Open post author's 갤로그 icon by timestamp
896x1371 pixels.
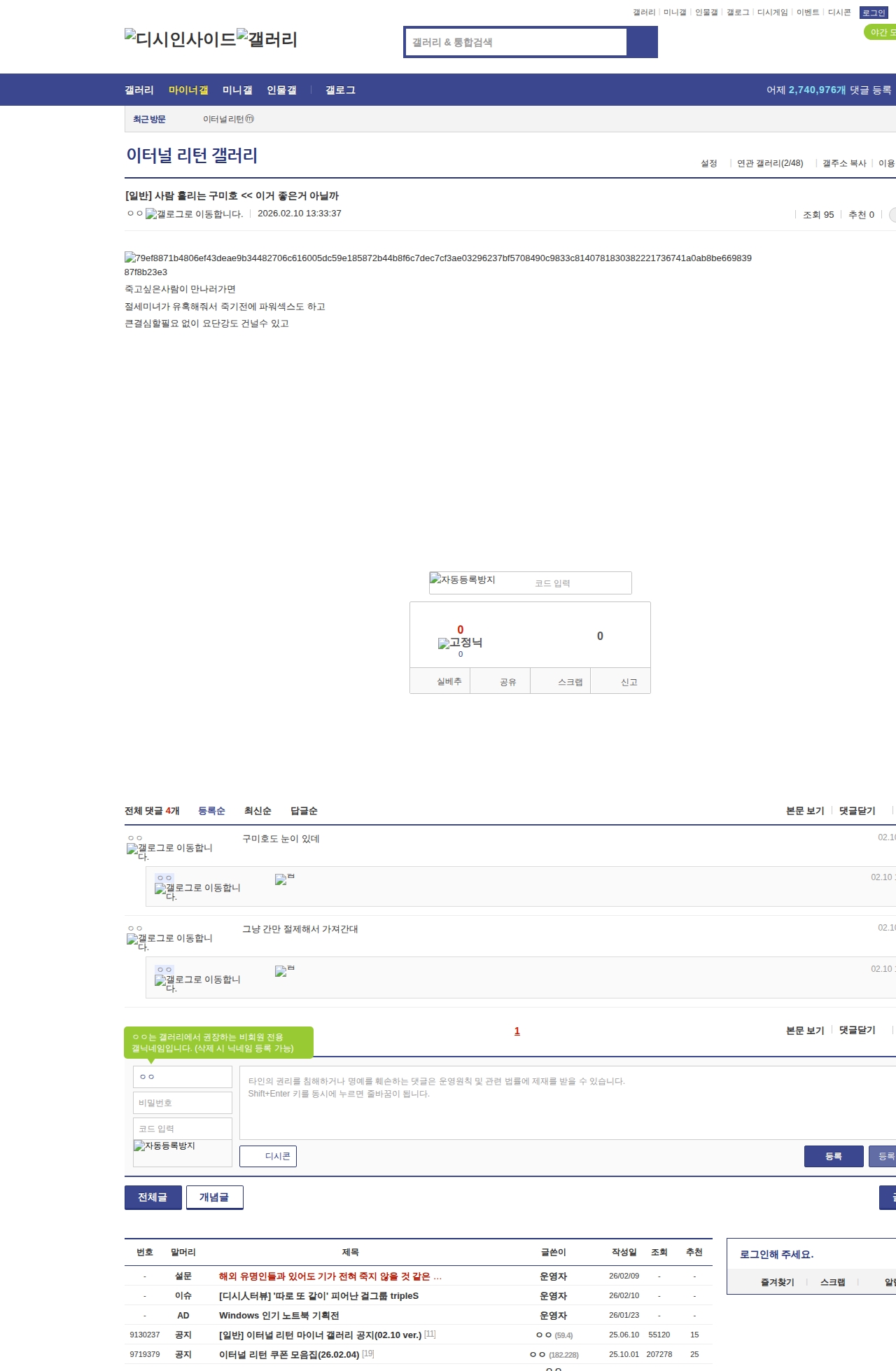tap(194, 214)
